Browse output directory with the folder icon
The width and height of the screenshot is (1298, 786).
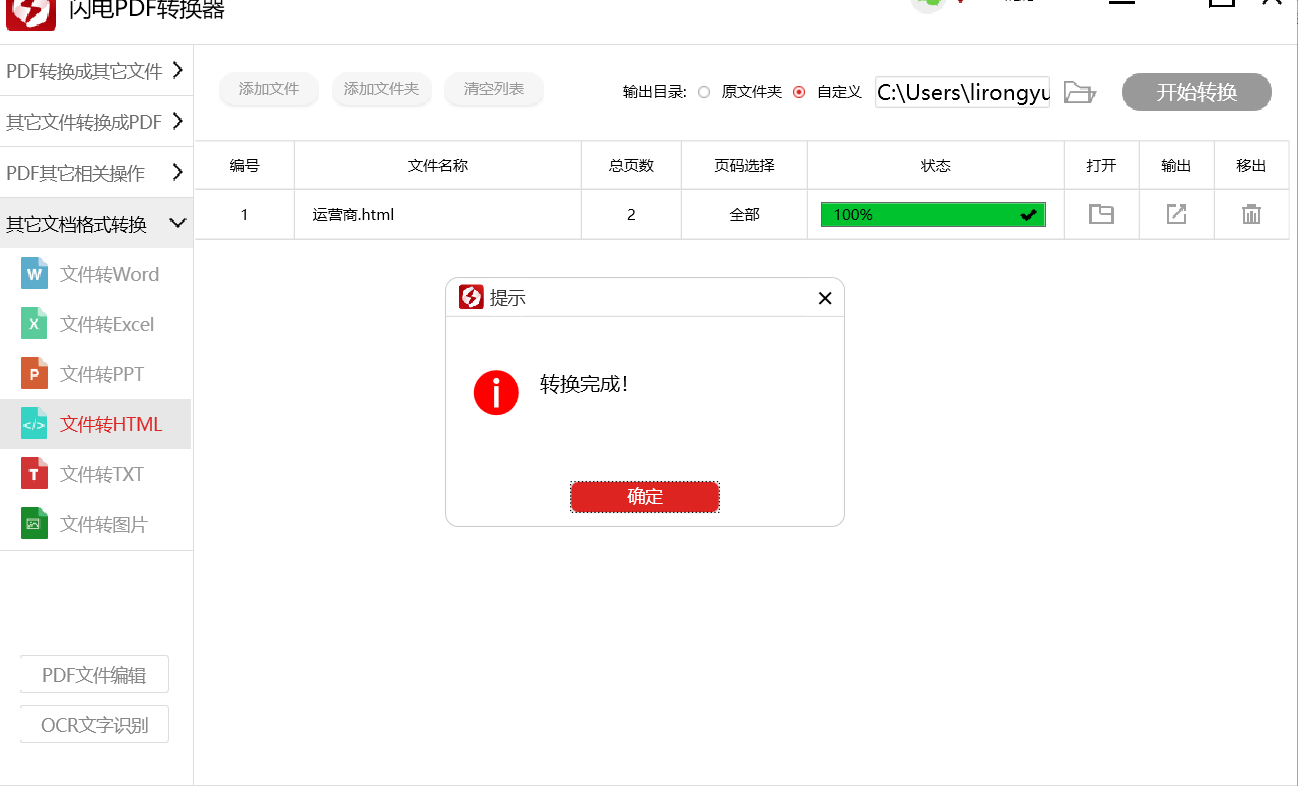point(1080,91)
